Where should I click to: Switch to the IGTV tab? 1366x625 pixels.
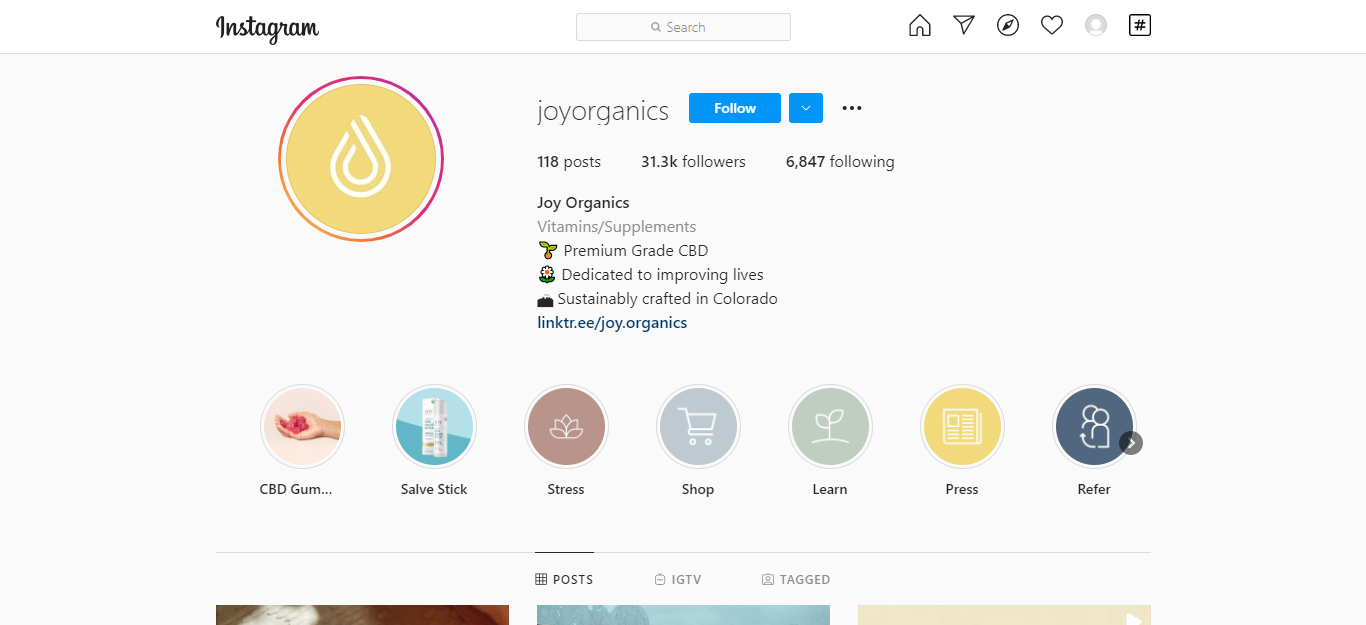click(677, 579)
